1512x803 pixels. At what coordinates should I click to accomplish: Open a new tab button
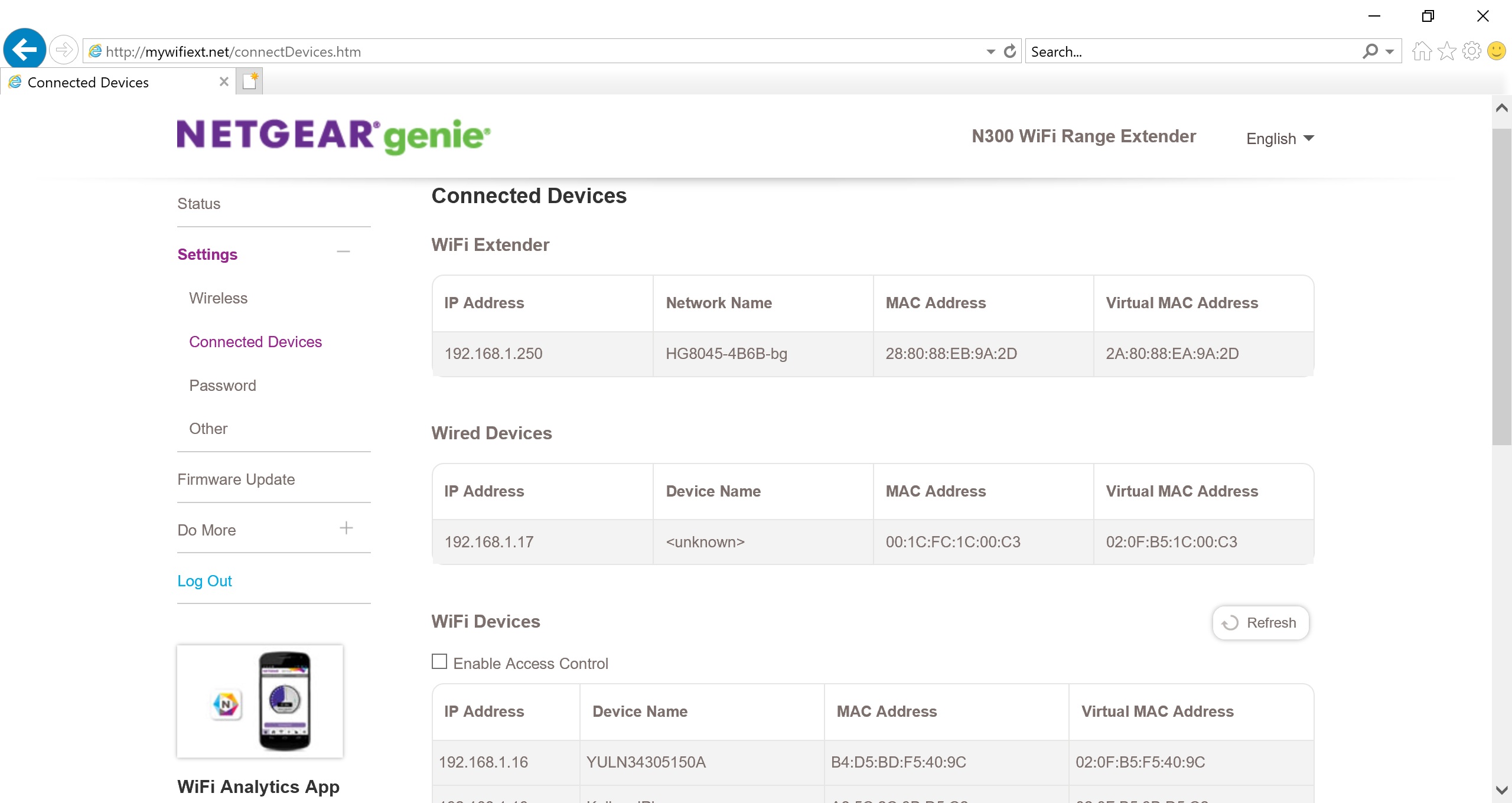[x=249, y=81]
